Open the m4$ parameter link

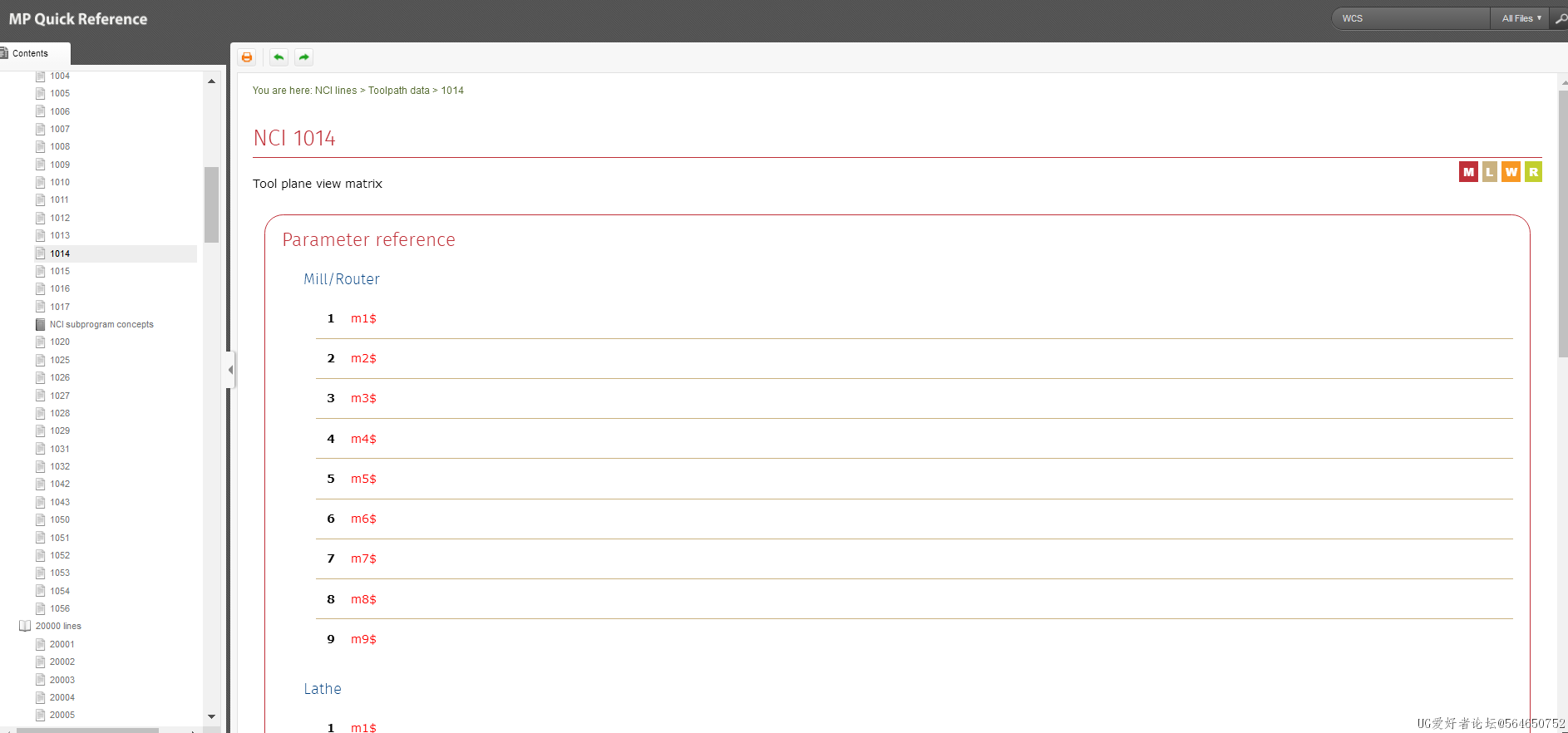tap(363, 439)
